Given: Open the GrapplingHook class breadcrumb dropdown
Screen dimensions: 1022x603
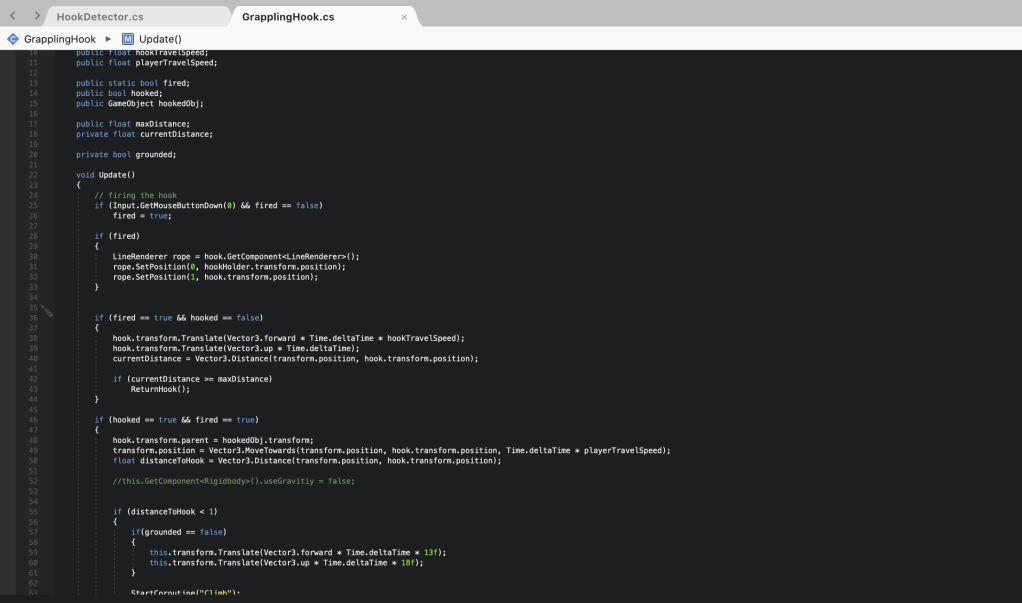Looking at the screenshot, I should click(x=60, y=39).
